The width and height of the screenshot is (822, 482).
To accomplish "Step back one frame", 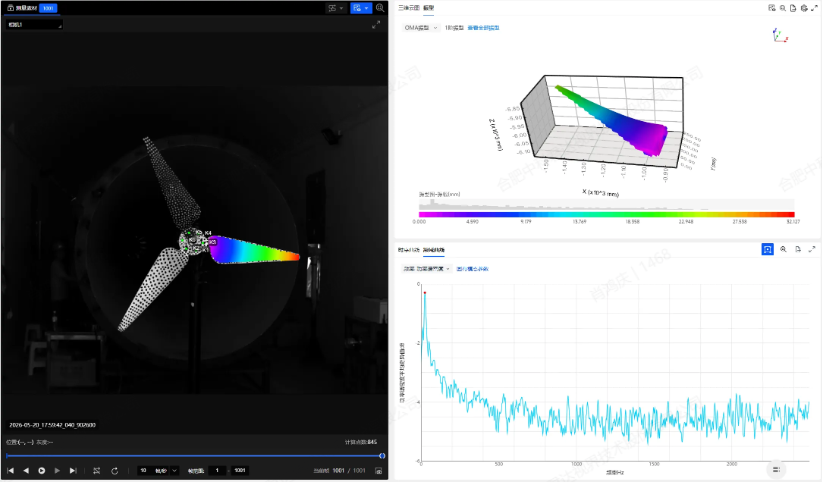I will click(x=26, y=470).
